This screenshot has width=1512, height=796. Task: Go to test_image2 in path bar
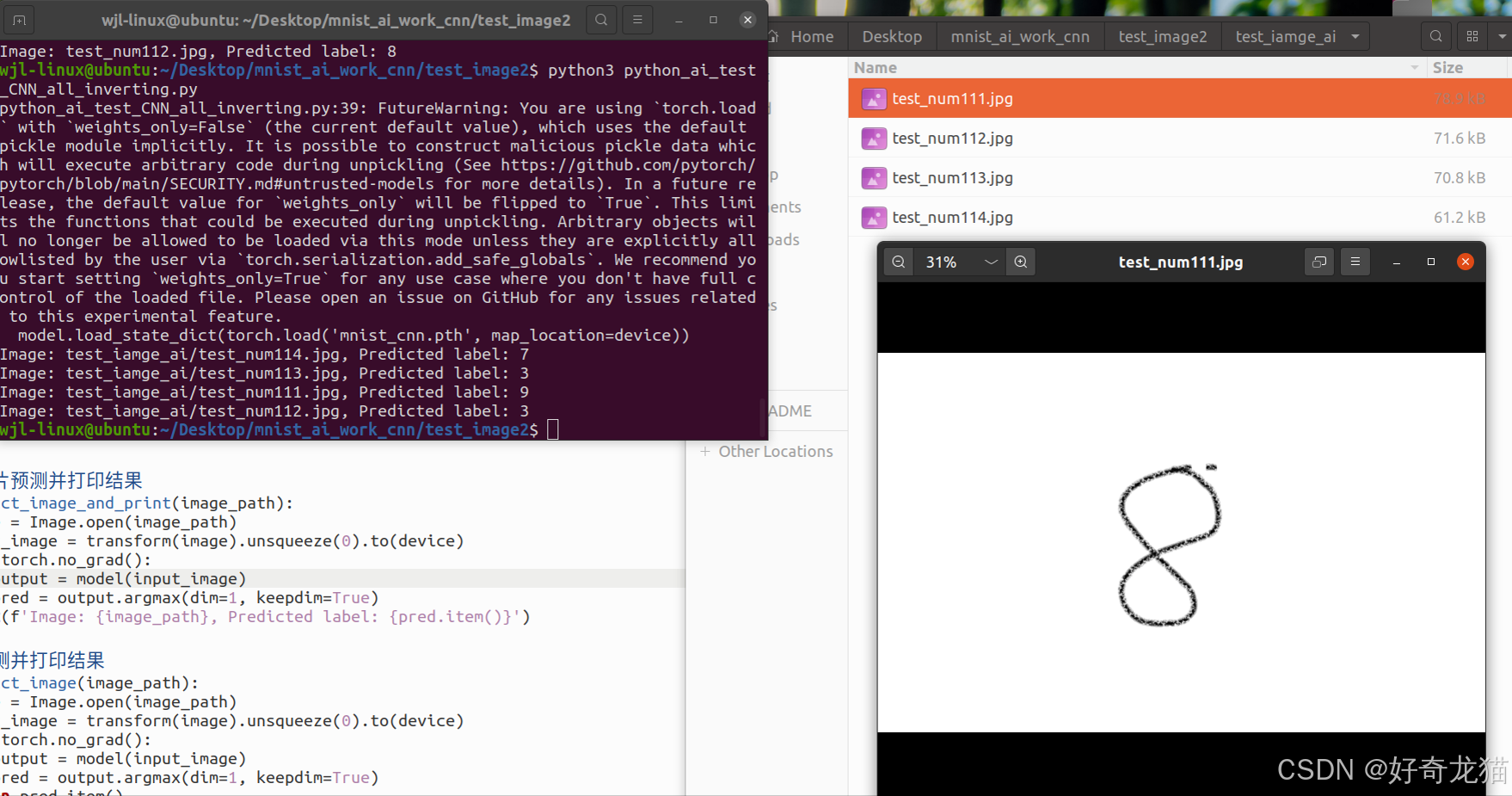1163,36
